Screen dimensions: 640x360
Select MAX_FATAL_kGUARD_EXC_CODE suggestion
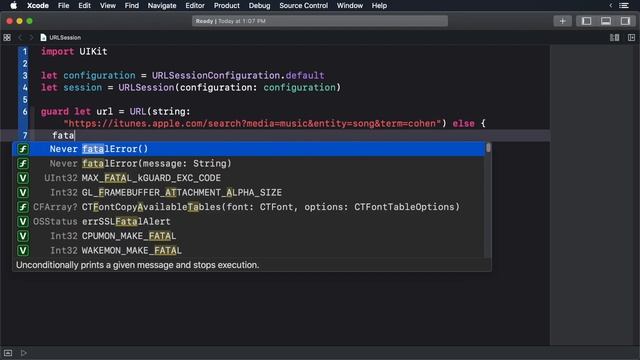[x=249, y=178]
